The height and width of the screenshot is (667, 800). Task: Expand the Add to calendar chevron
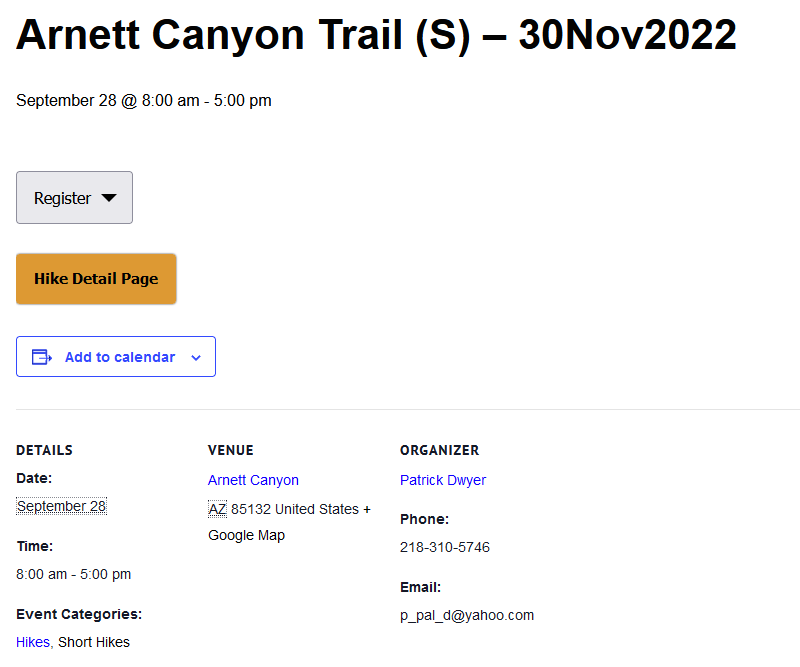click(x=196, y=357)
